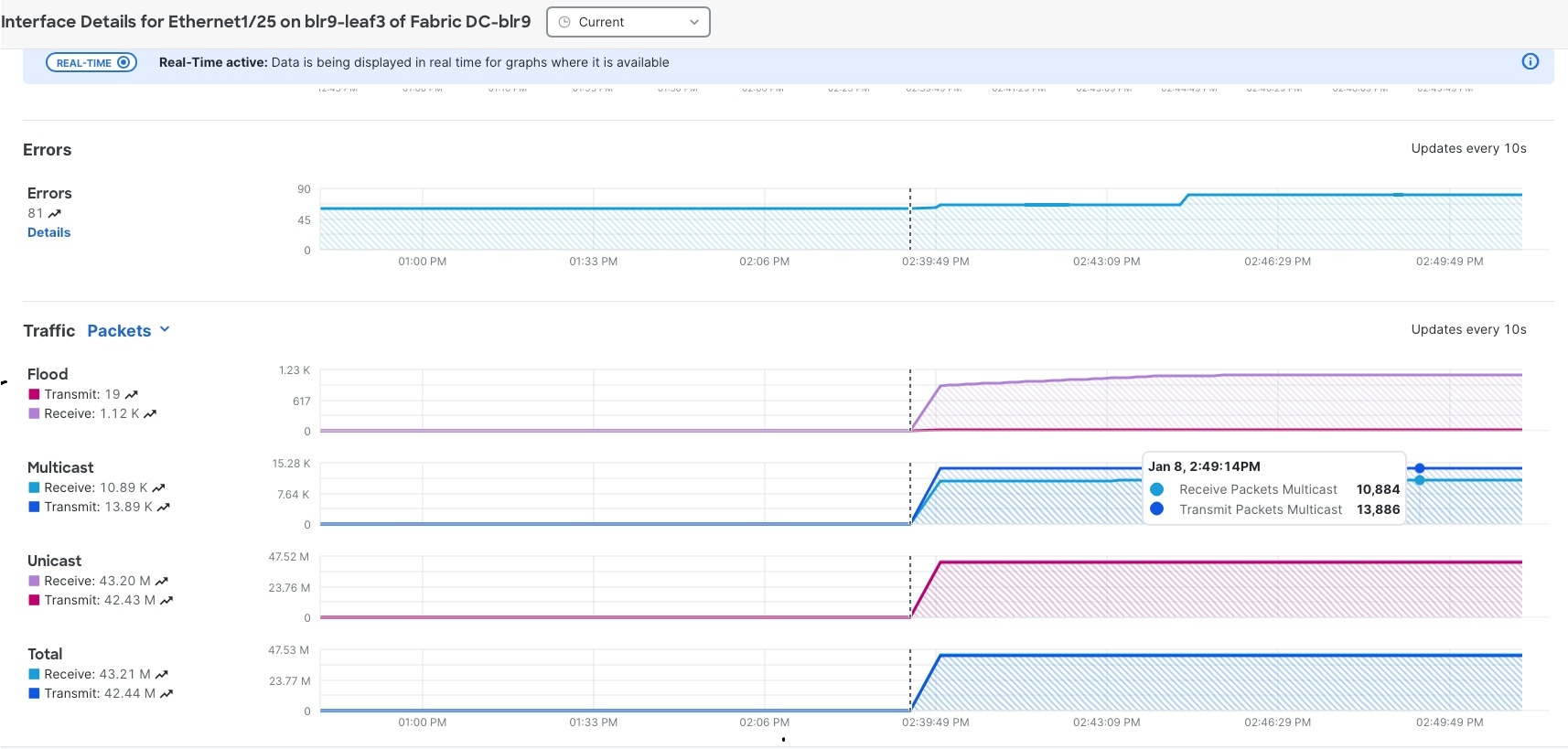1568x749 pixels.
Task: Click the Multicast Receive color swatch
Action: tap(34, 487)
